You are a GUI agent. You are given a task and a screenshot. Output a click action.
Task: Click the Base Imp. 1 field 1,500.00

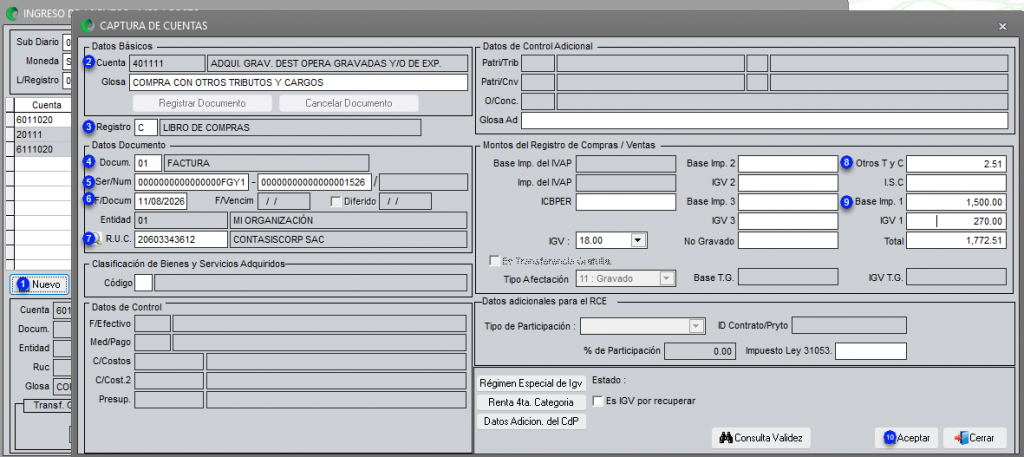(x=956, y=202)
